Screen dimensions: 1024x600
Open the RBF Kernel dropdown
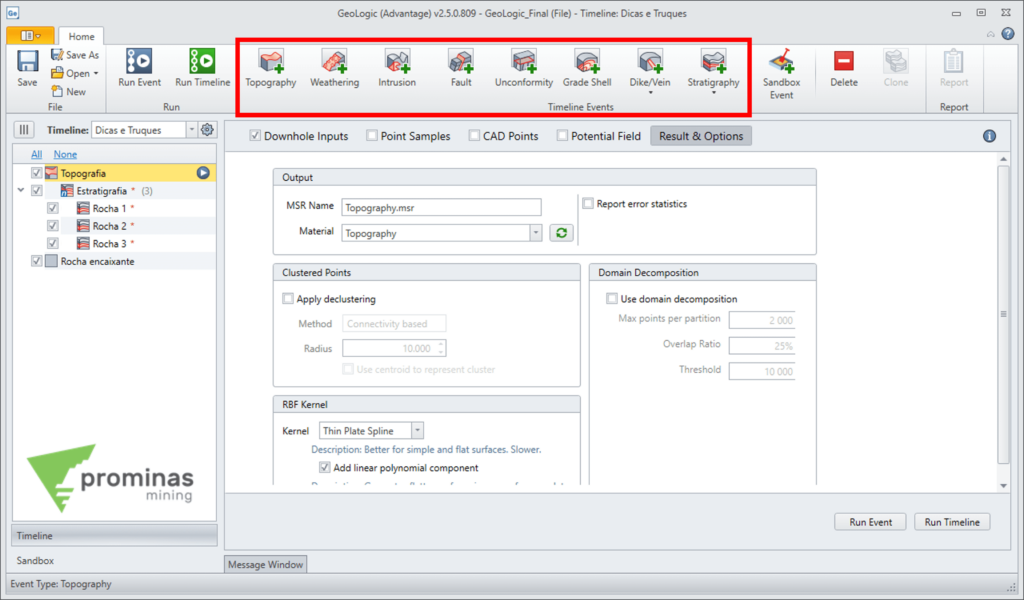[x=417, y=431]
